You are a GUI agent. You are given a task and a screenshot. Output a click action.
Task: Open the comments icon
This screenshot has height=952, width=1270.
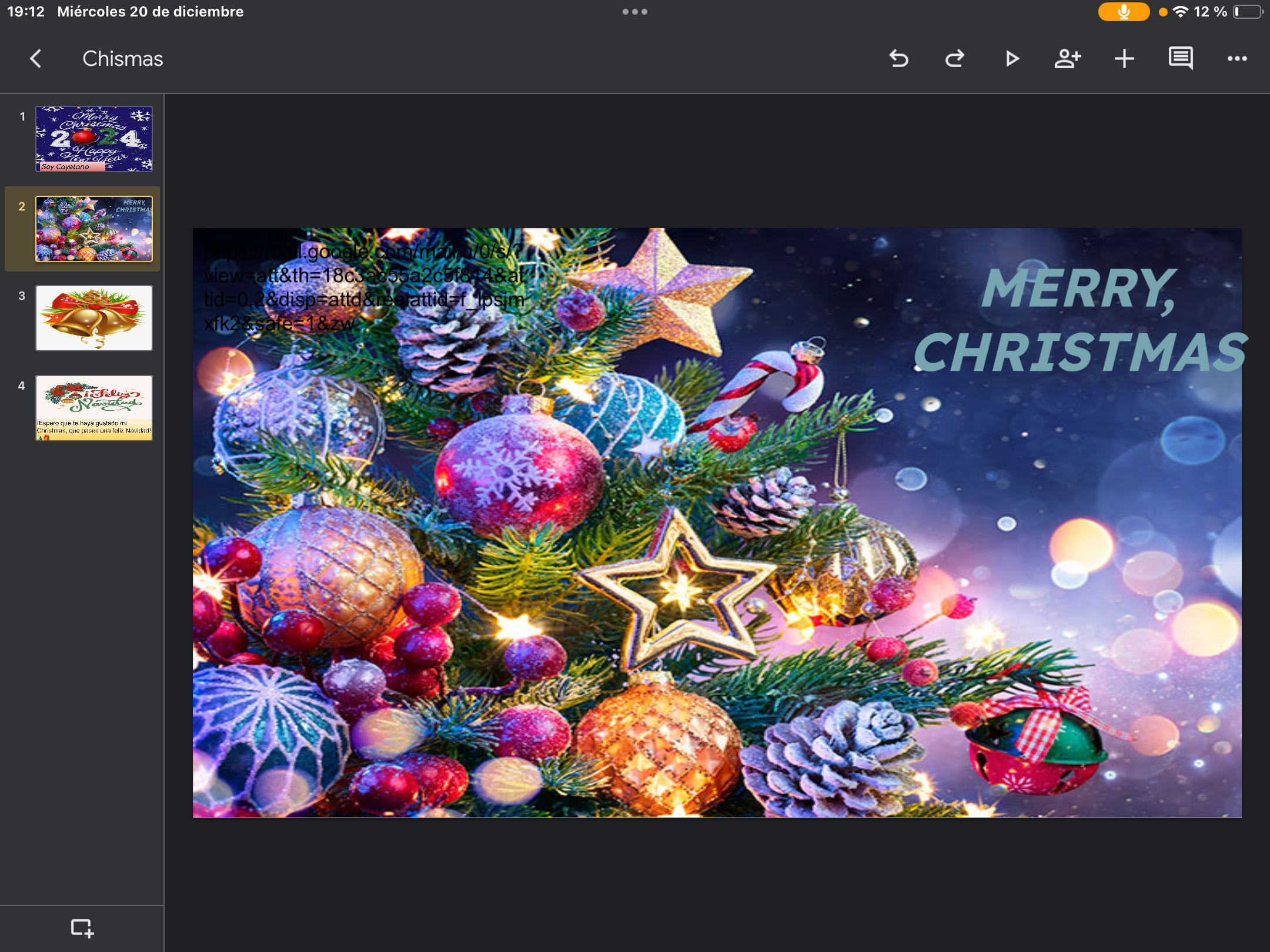pyautogui.click(x=1181, y=59)
